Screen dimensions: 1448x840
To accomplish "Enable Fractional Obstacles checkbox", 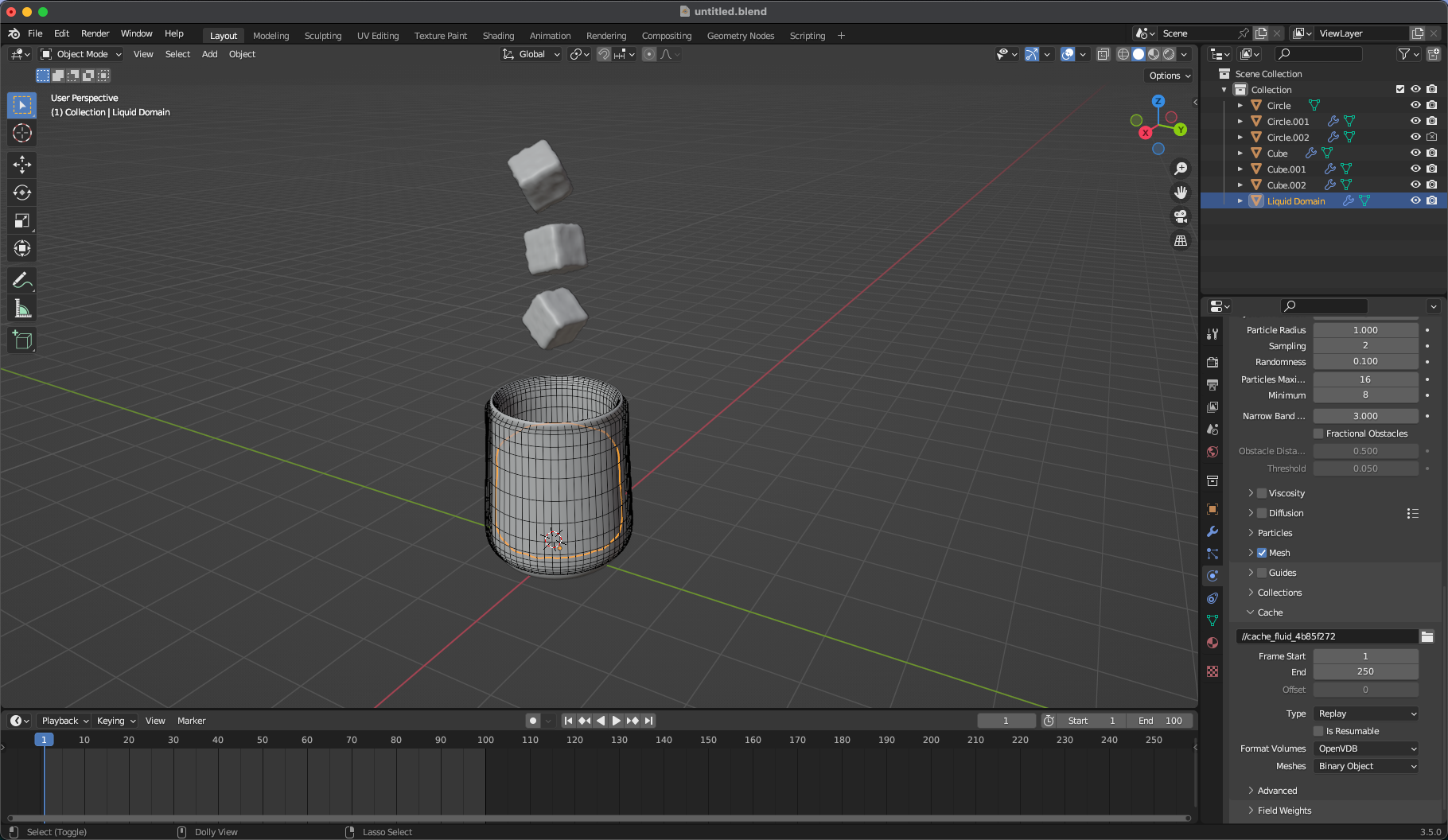I will [x=1318, y=434].
